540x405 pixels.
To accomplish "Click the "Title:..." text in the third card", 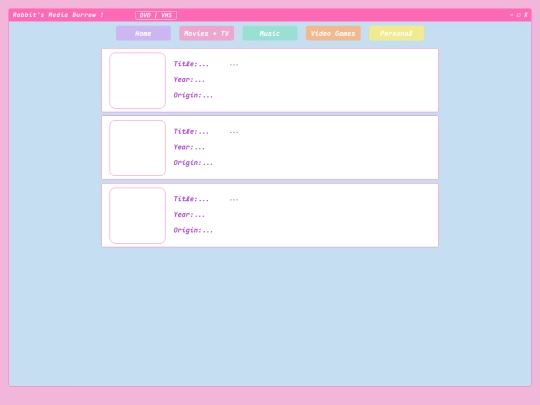I will coord(191,199).
